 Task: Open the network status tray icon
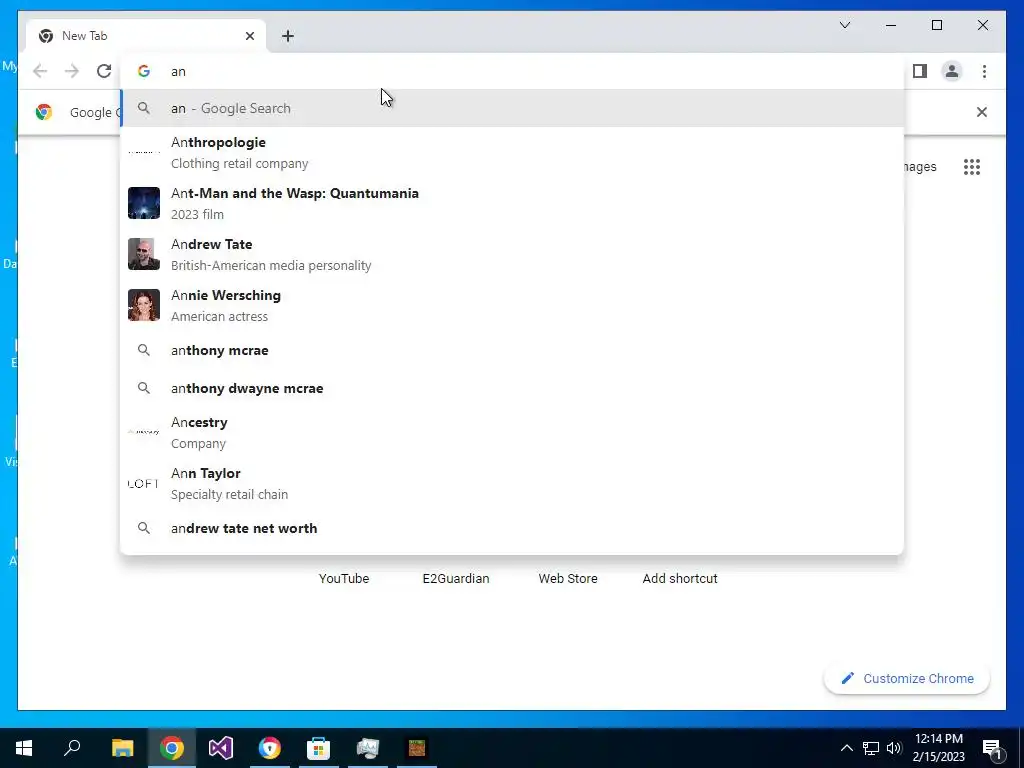(871, 748)
